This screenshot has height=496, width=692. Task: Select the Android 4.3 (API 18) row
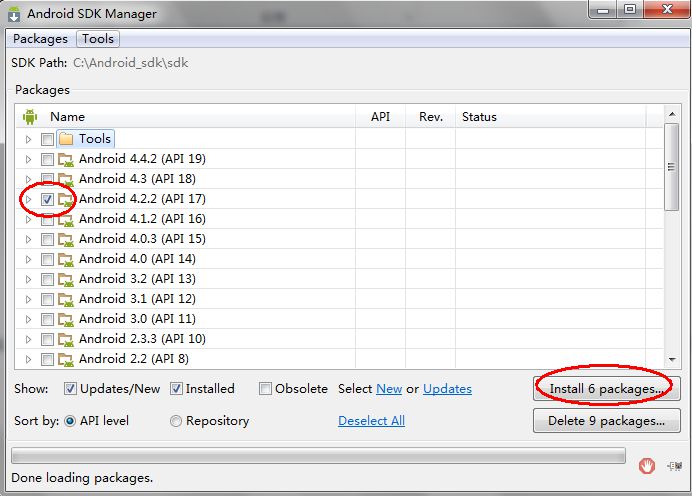tap(340, 179)
